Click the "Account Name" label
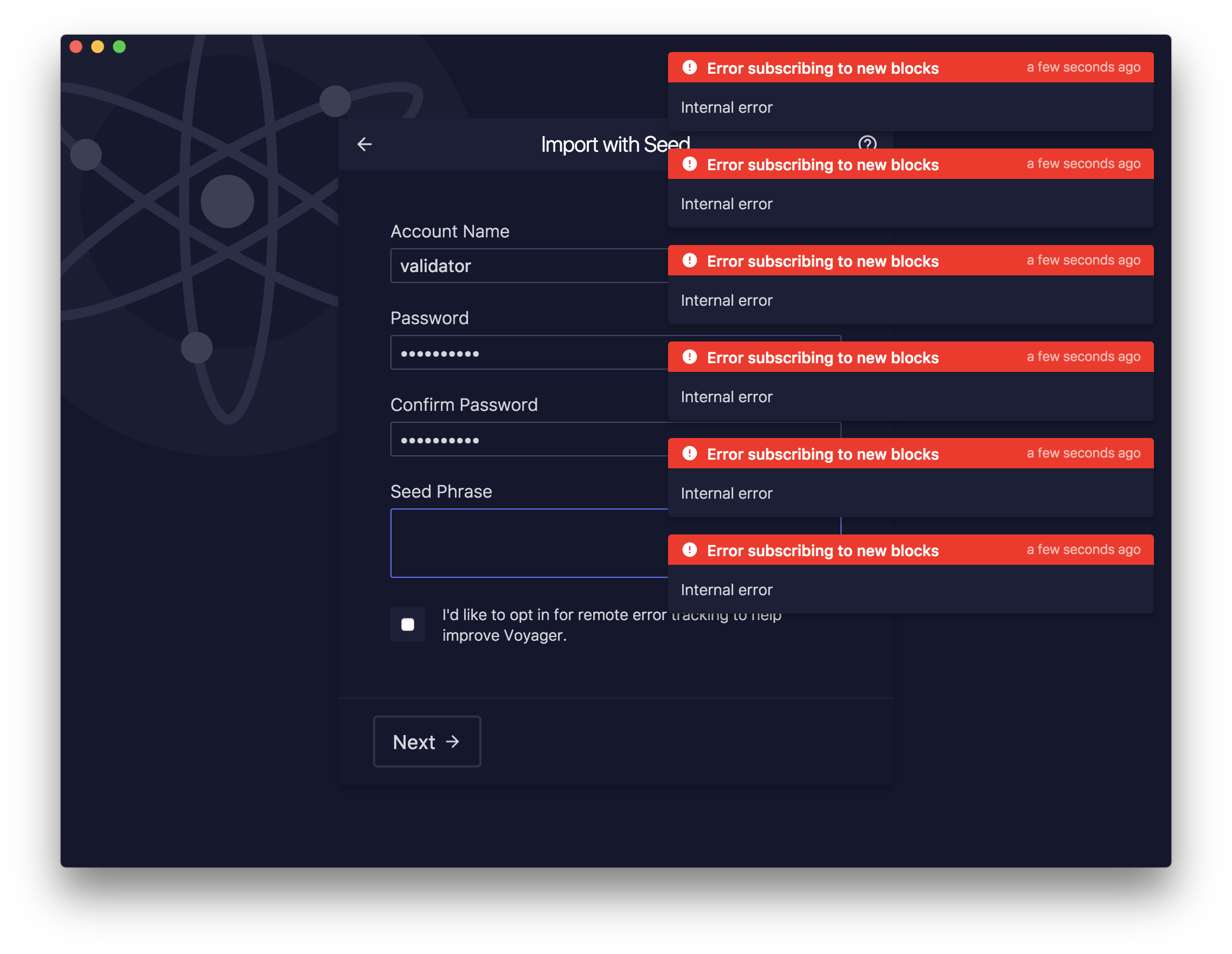The width and height of the screenshot is (1232, 954). tap(450, 231)
